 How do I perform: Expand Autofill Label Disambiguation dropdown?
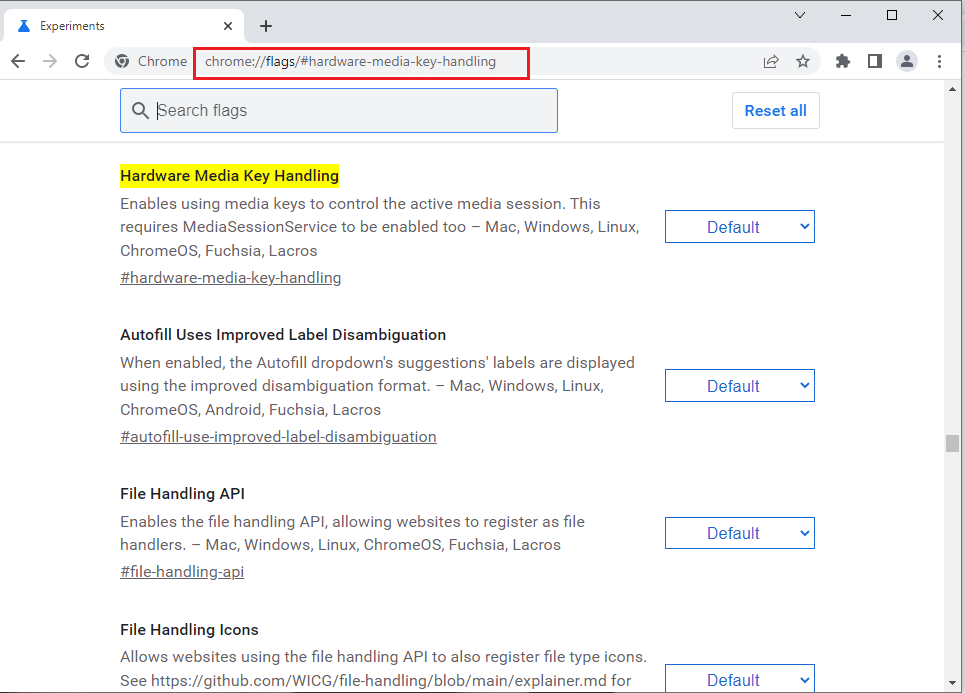pyautogui.click(x=740, y=386)
